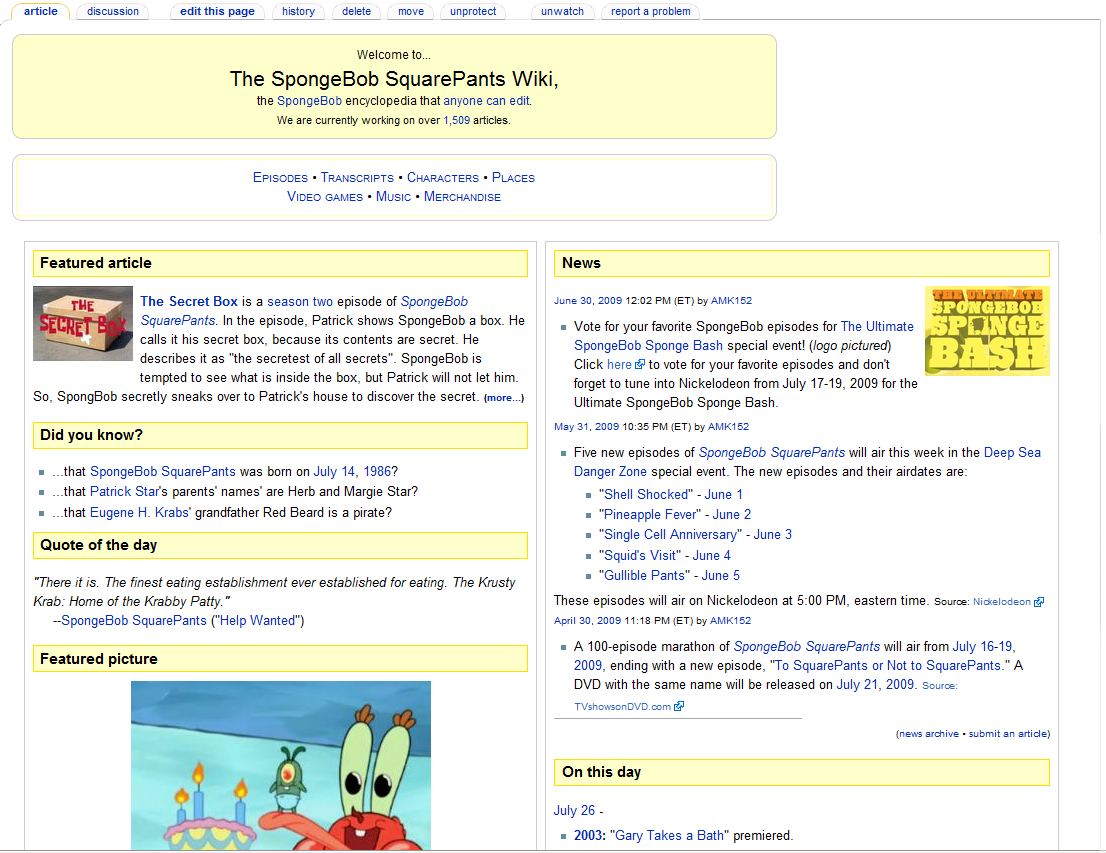
Task: Open The Secret Box article link
Action: tap(188, 301)
